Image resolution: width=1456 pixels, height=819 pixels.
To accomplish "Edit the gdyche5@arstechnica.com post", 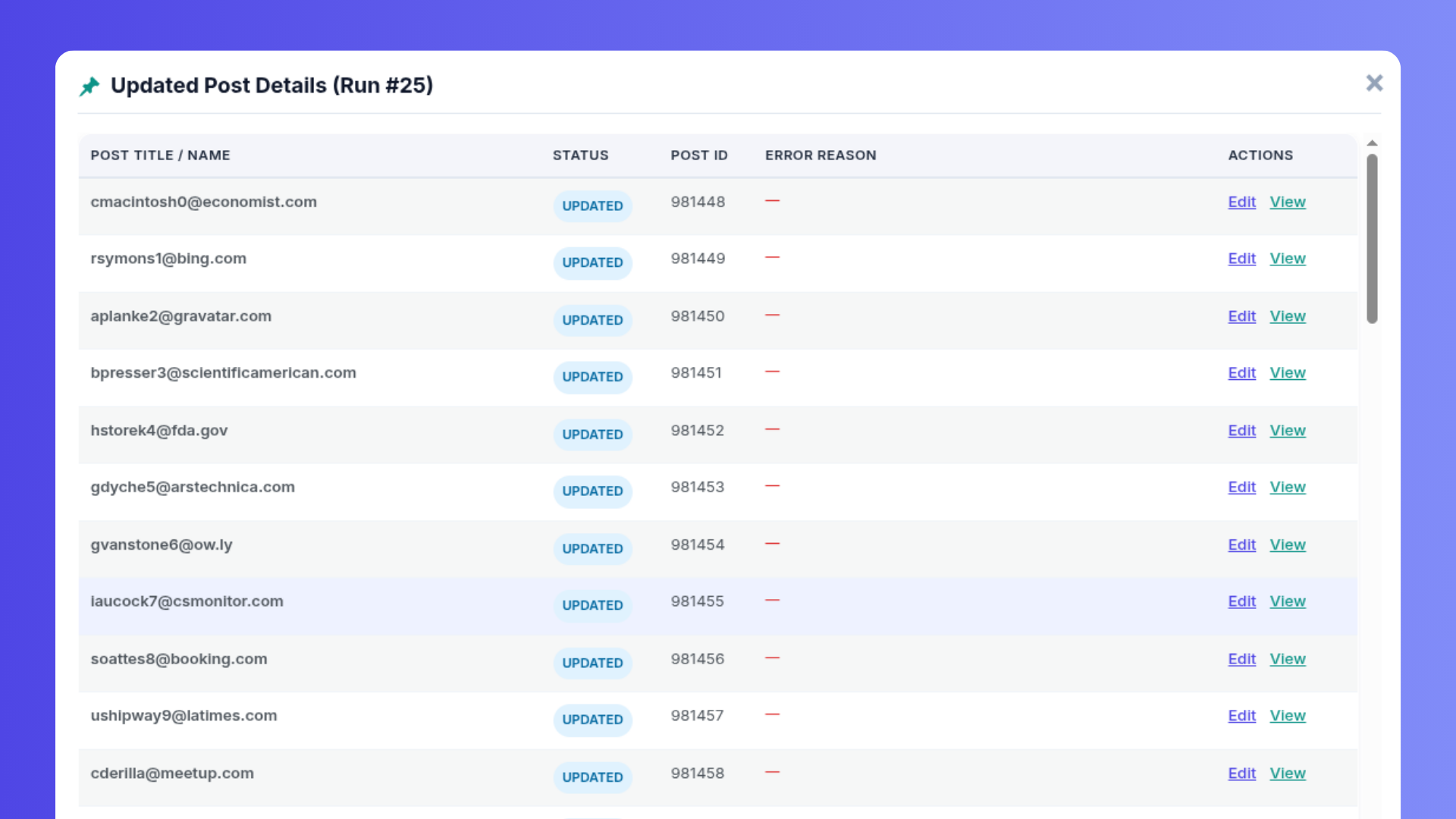I will [1241, 488].
